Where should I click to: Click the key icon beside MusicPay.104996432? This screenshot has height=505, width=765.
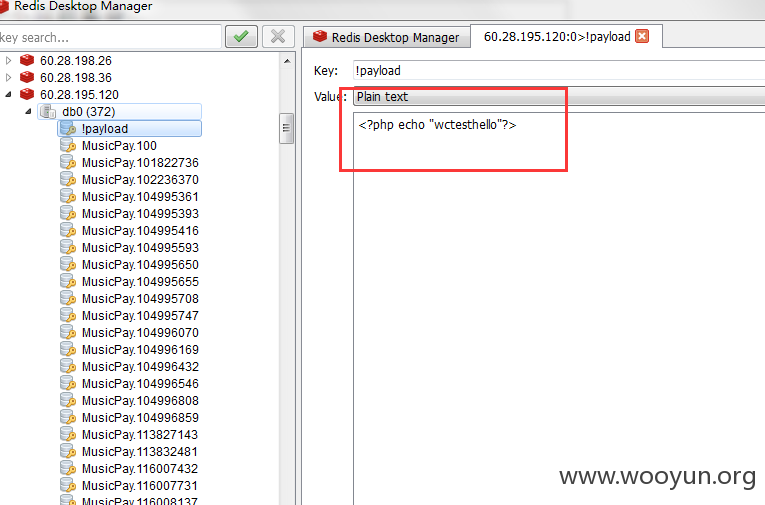[x=68, y=366]
